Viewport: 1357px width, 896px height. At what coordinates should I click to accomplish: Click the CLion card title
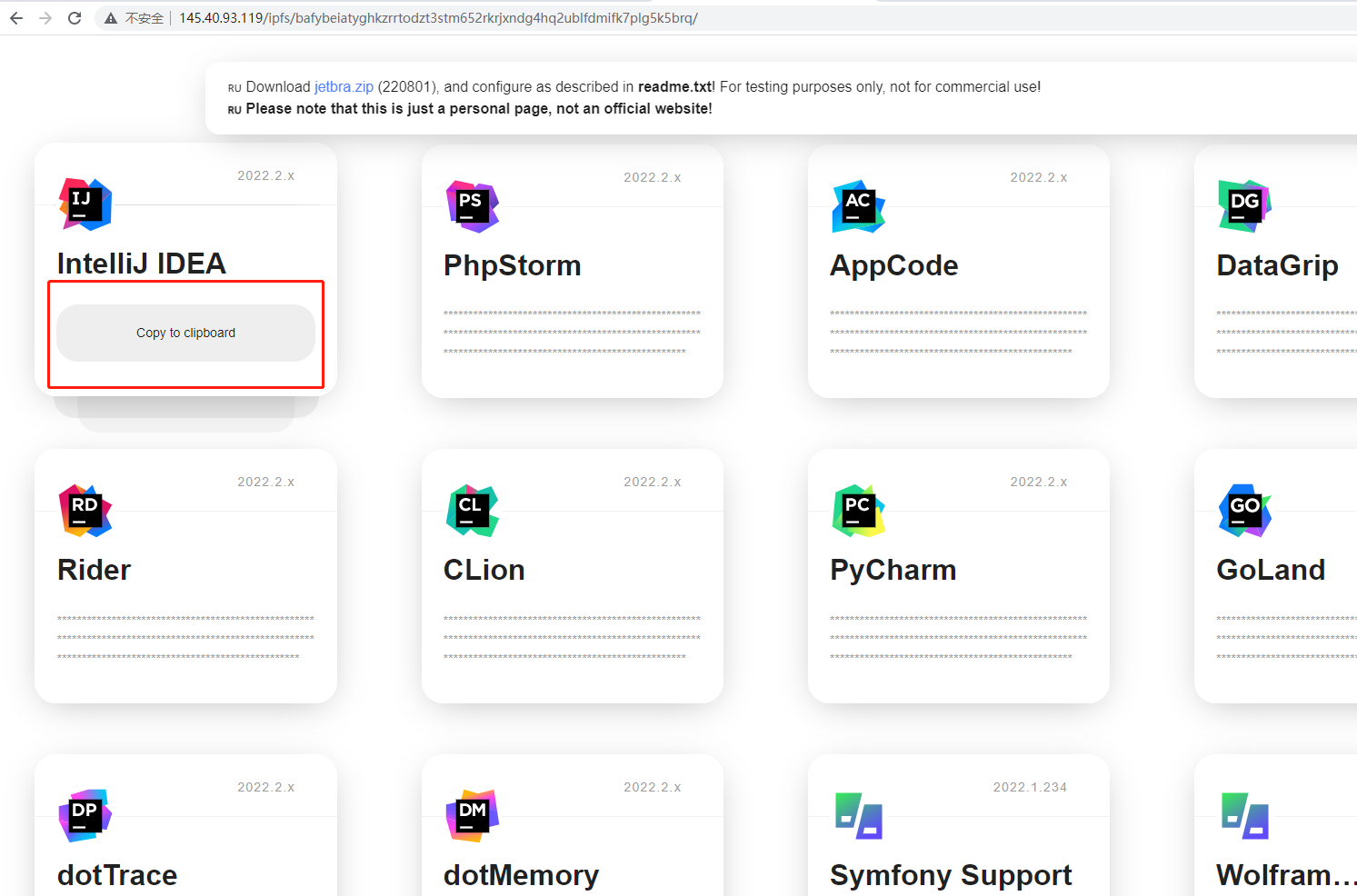(x=484, y=570)
